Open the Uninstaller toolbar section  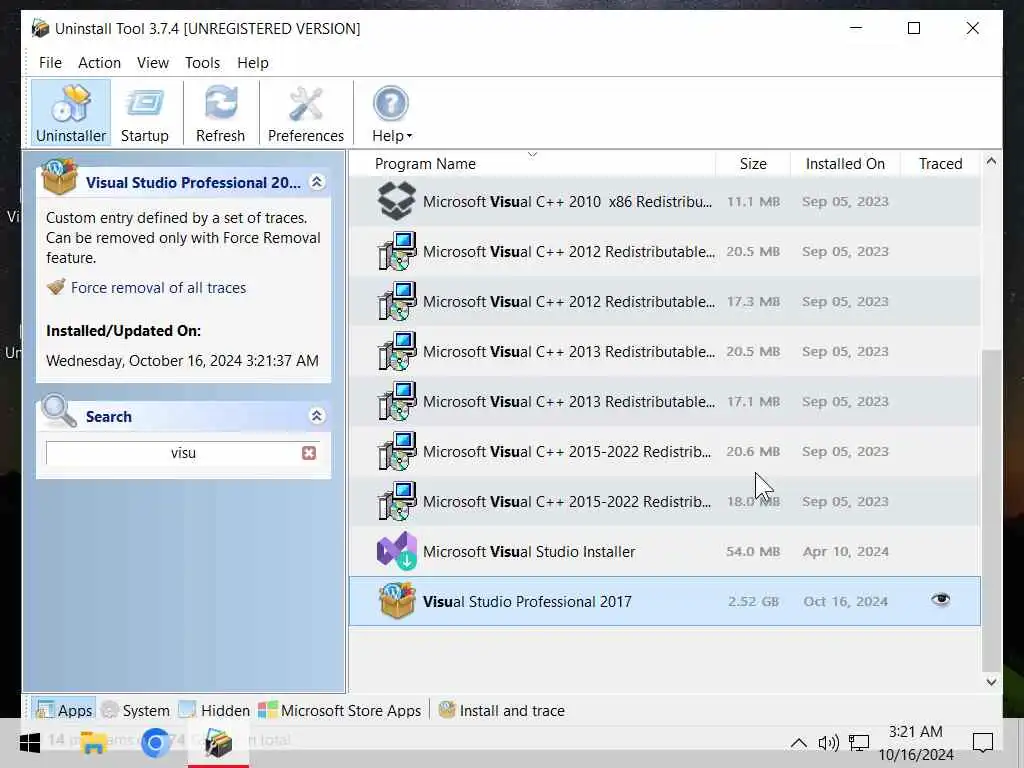click(x=71, y=112)
